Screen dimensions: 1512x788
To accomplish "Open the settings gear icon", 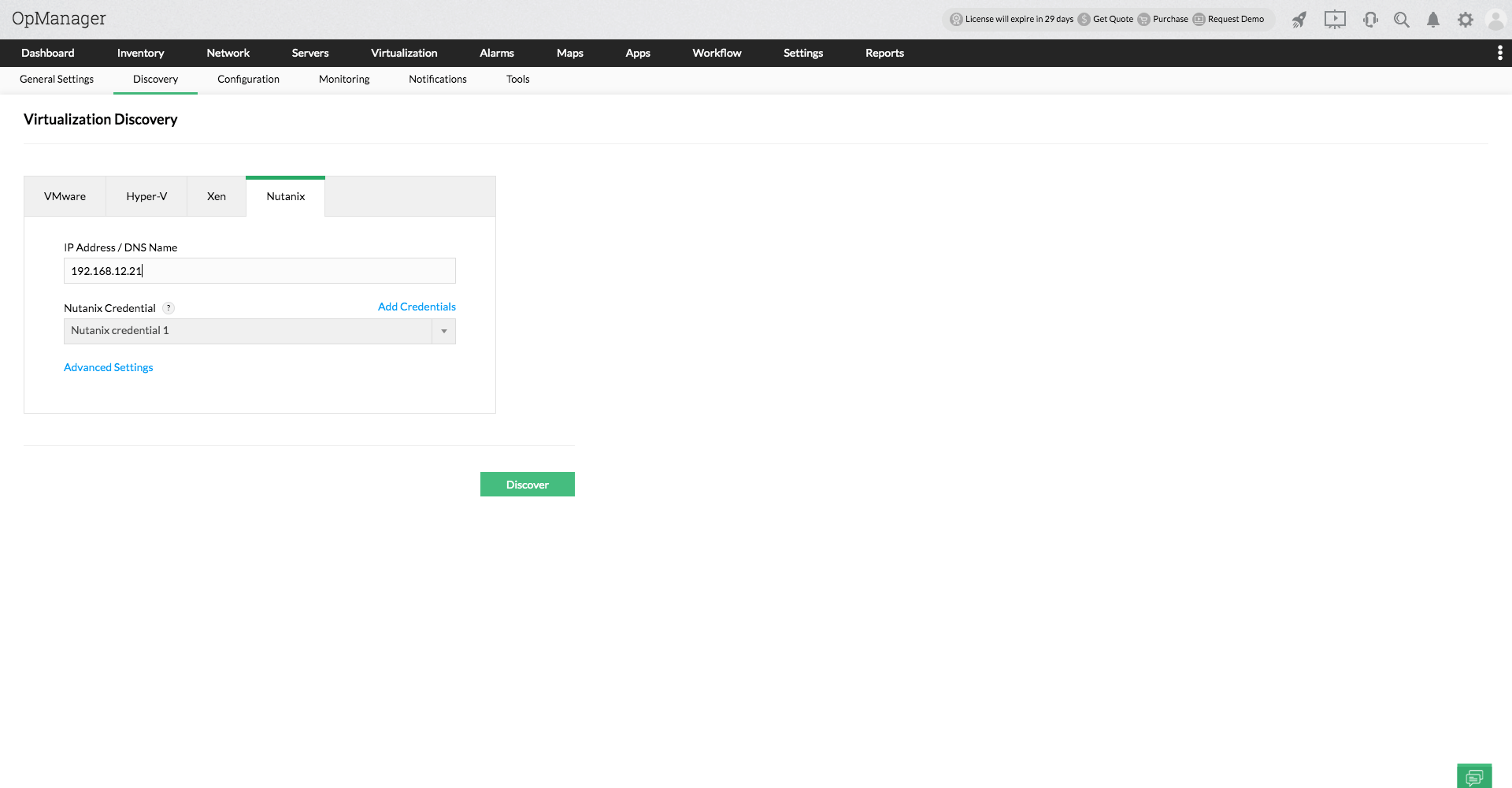I will tap(1465, 20).
